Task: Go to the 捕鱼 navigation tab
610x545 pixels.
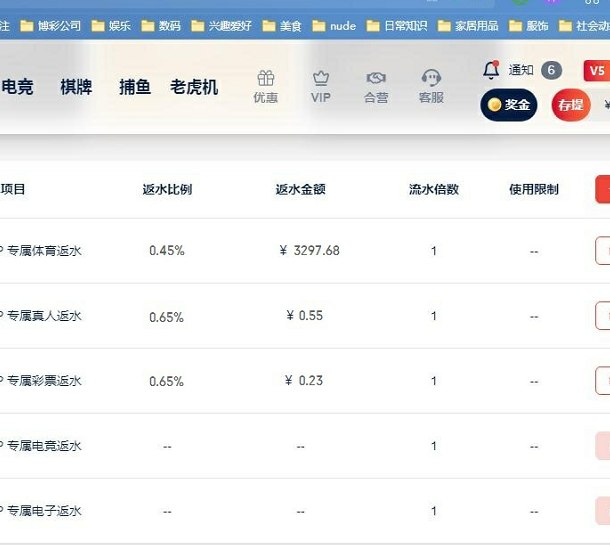Action: point(135,87)
